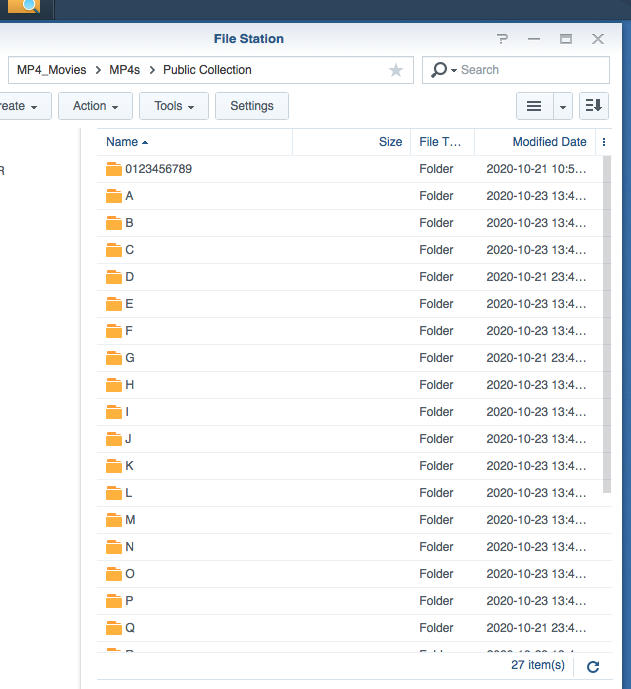Go to MP4s breadcrumb segment
This screenshot has height=689, width=631.
tap(125, 70)
